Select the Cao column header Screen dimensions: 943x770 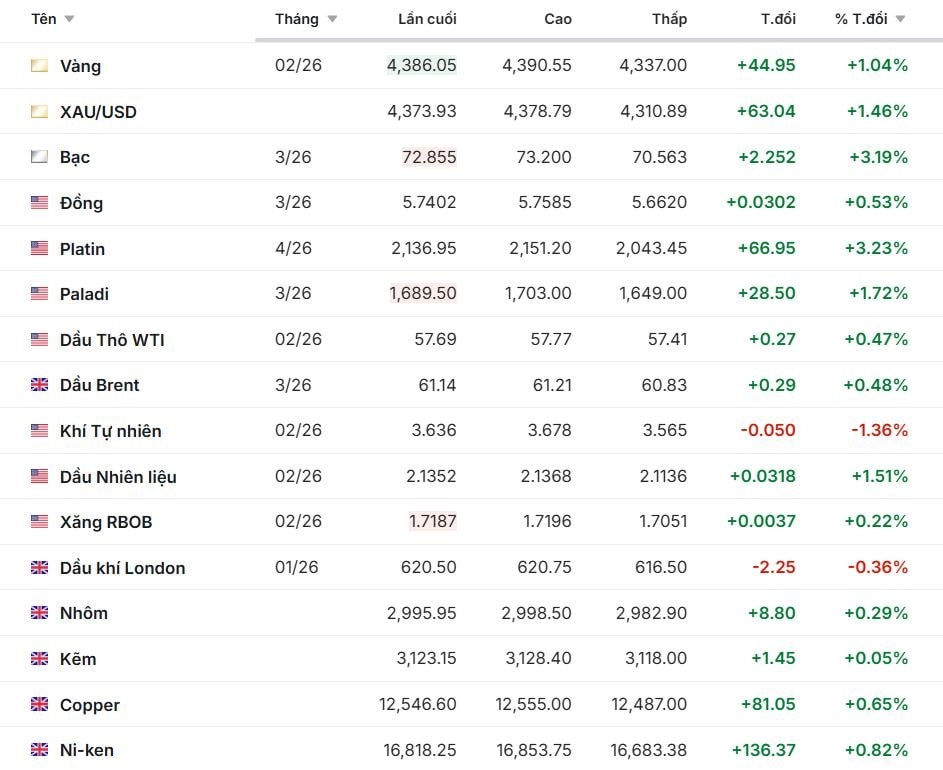pos(557,19)
